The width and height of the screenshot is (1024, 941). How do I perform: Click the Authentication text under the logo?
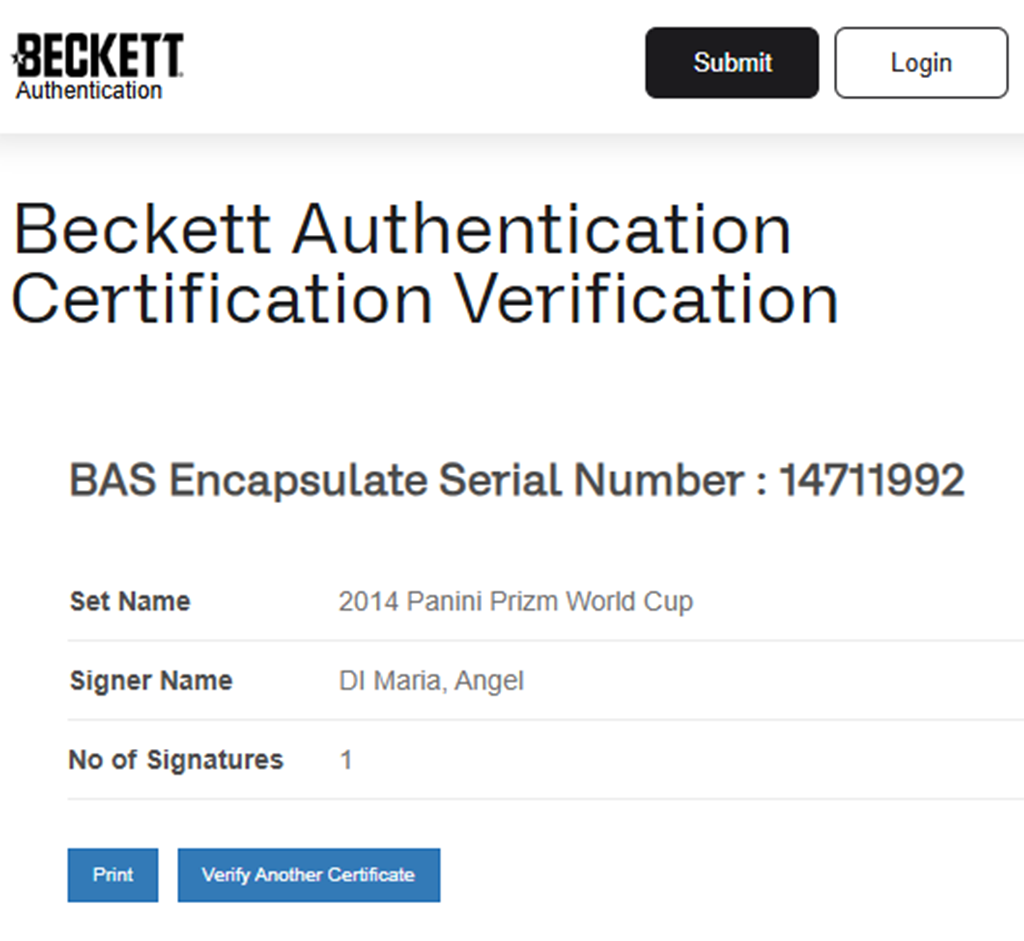click(88, 91)
